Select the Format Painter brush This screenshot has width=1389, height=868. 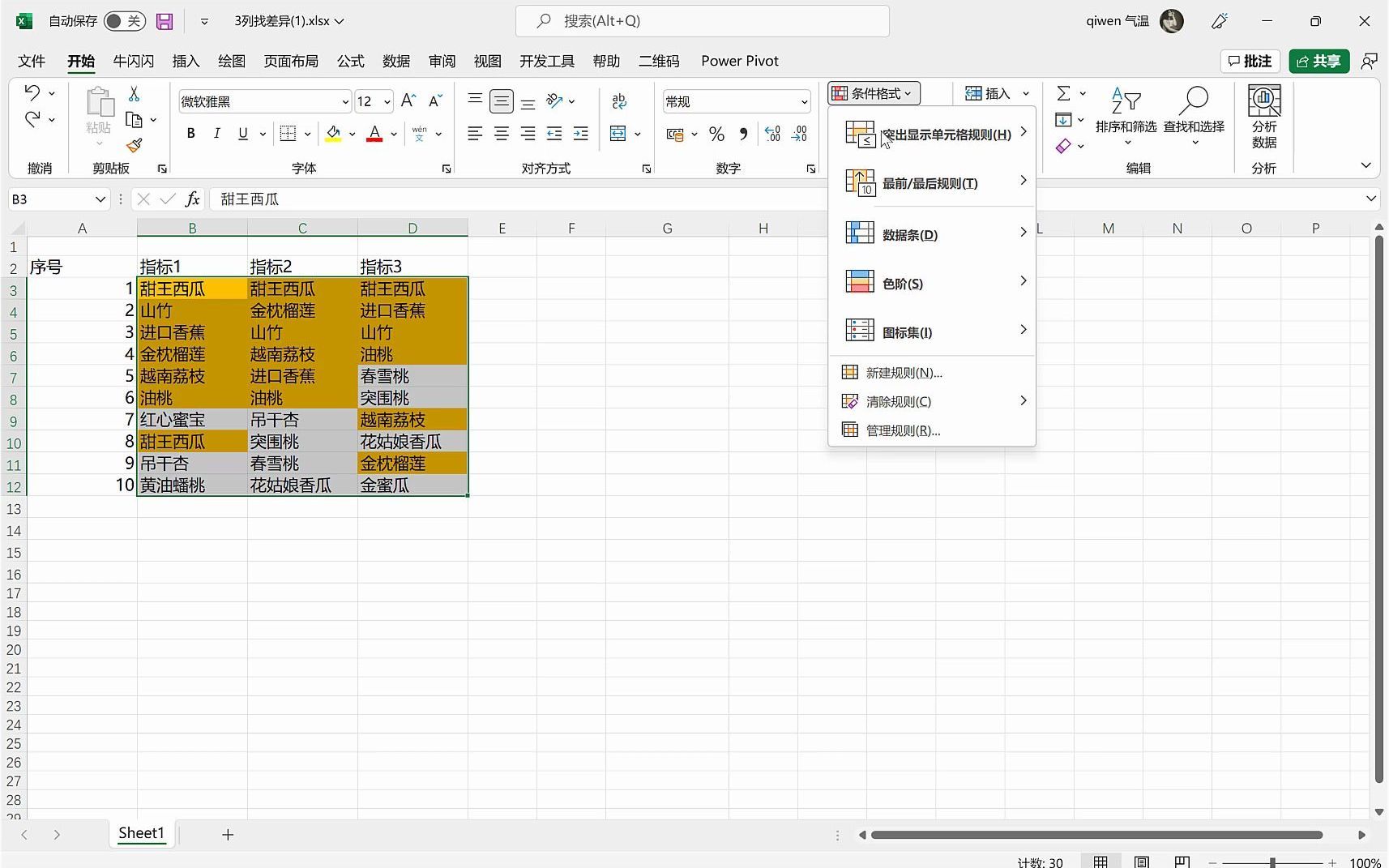tap(135, 146)
